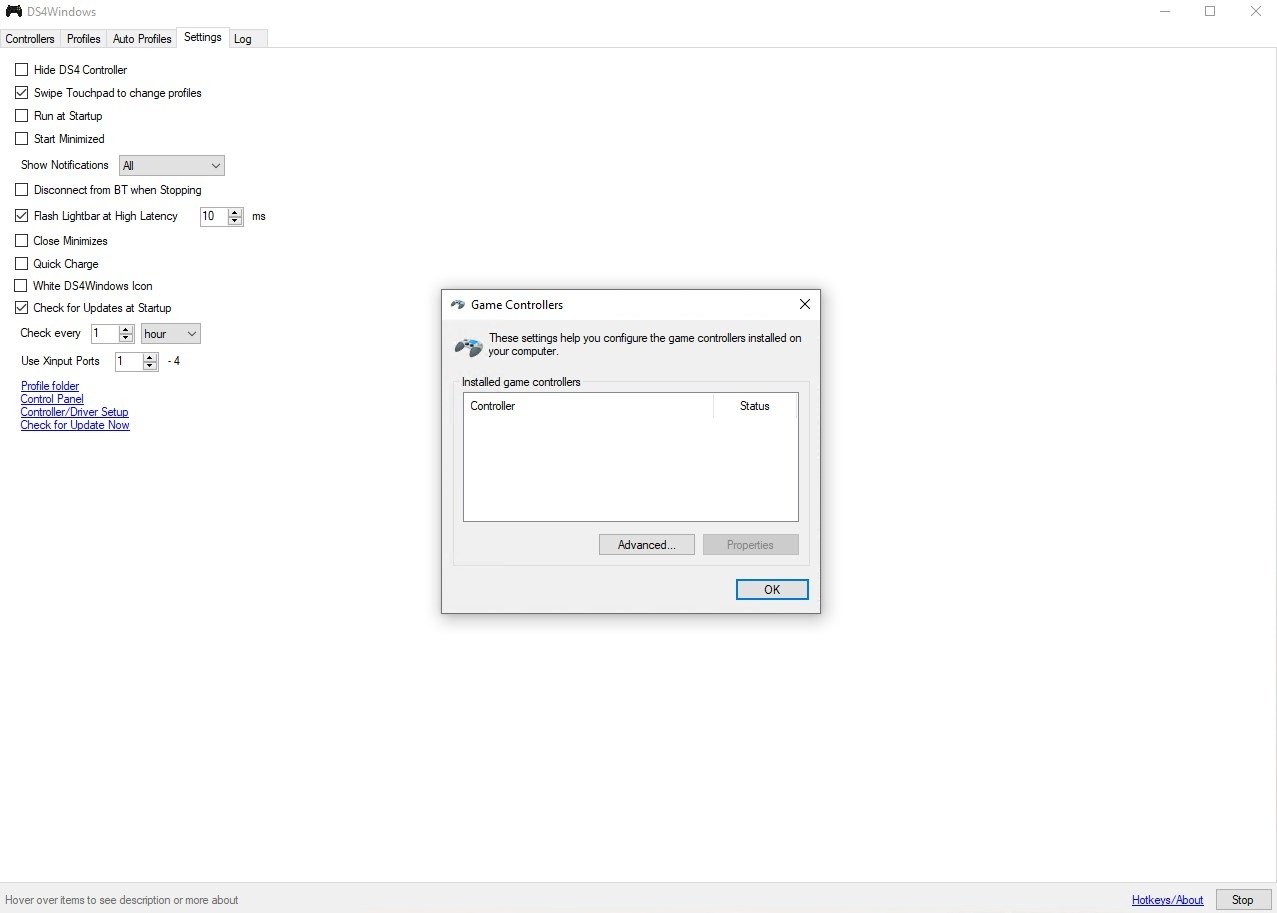Go to the Auto Profiles tab
The height and width of the screenshot is (913, 1277).
coord(142,39)
